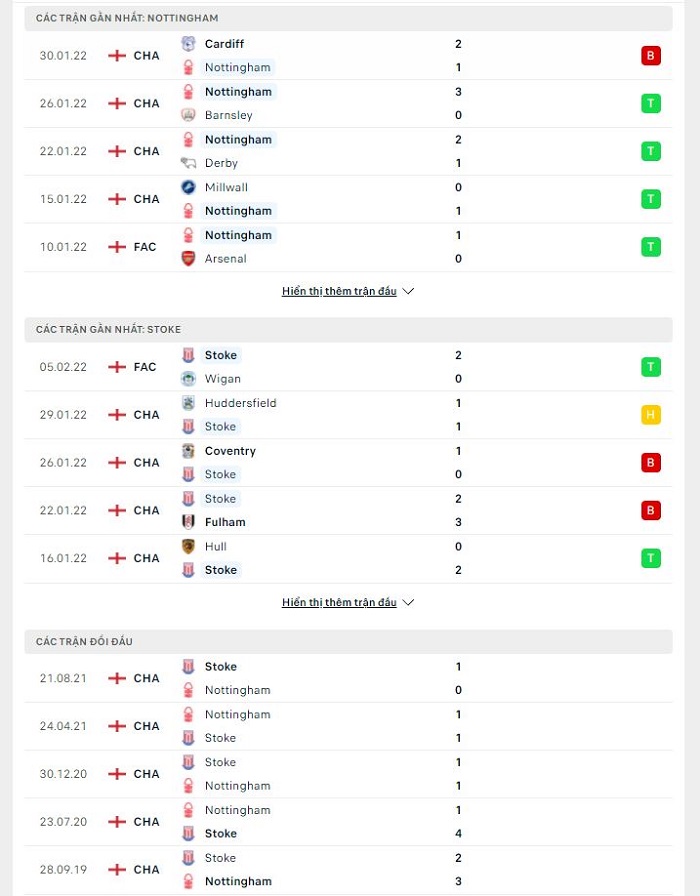Select the Barnsley team name
700x896 pixels.
[x=229, y=115]
